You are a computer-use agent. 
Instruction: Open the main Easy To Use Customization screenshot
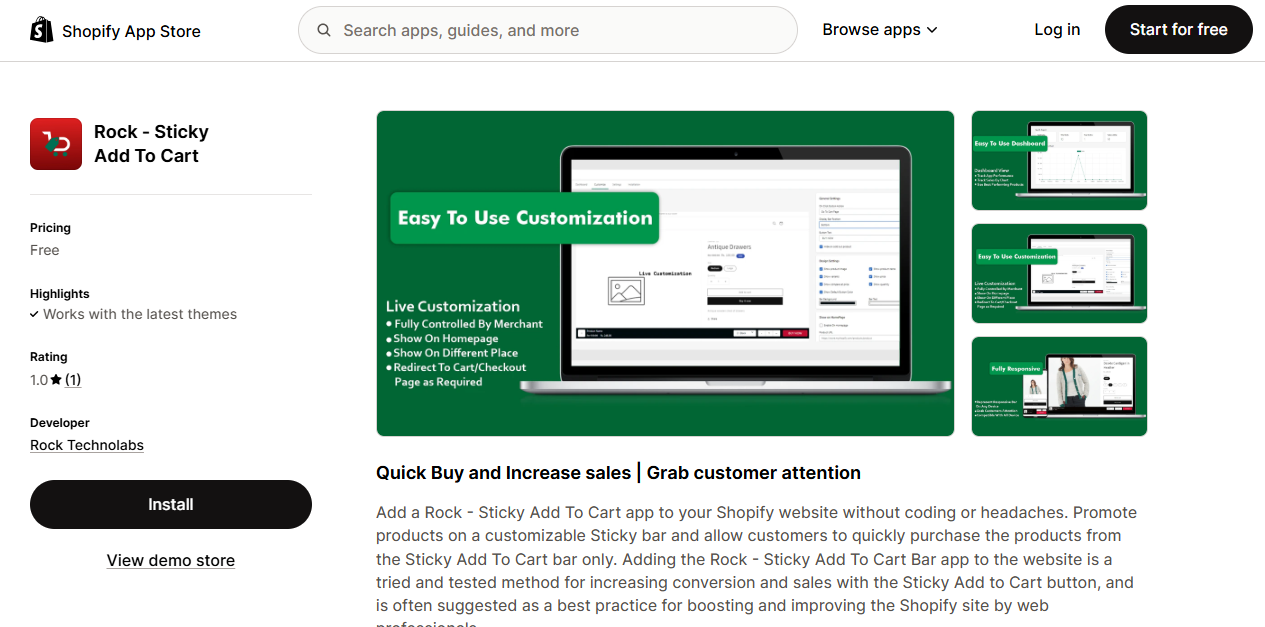665,273
